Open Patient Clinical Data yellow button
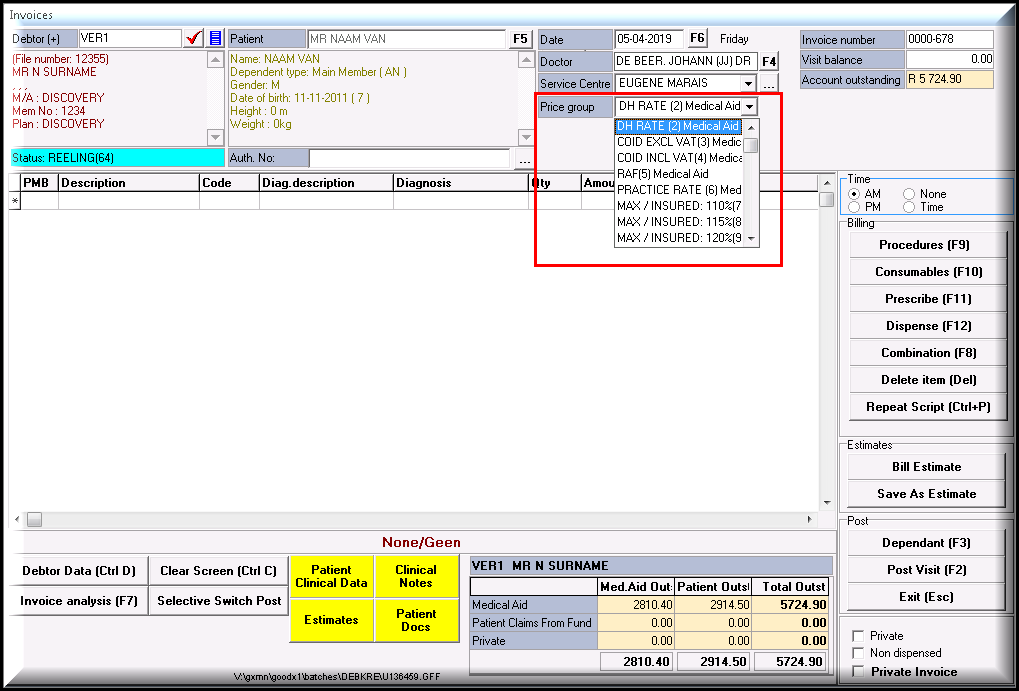This screenshot has width=1019, height=691. (x=331, y=577)
